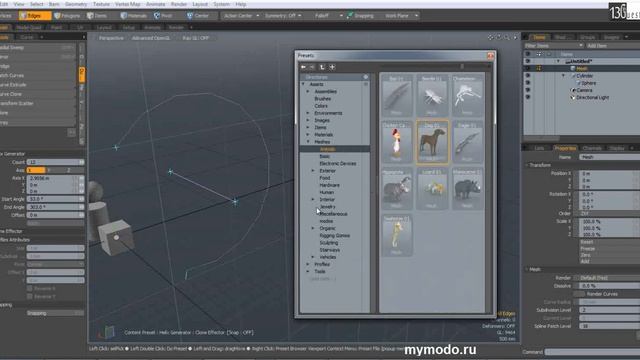The height and width of the screenshot is (360, 640).
Task: Open the Help menu
Action: [241, 4]
